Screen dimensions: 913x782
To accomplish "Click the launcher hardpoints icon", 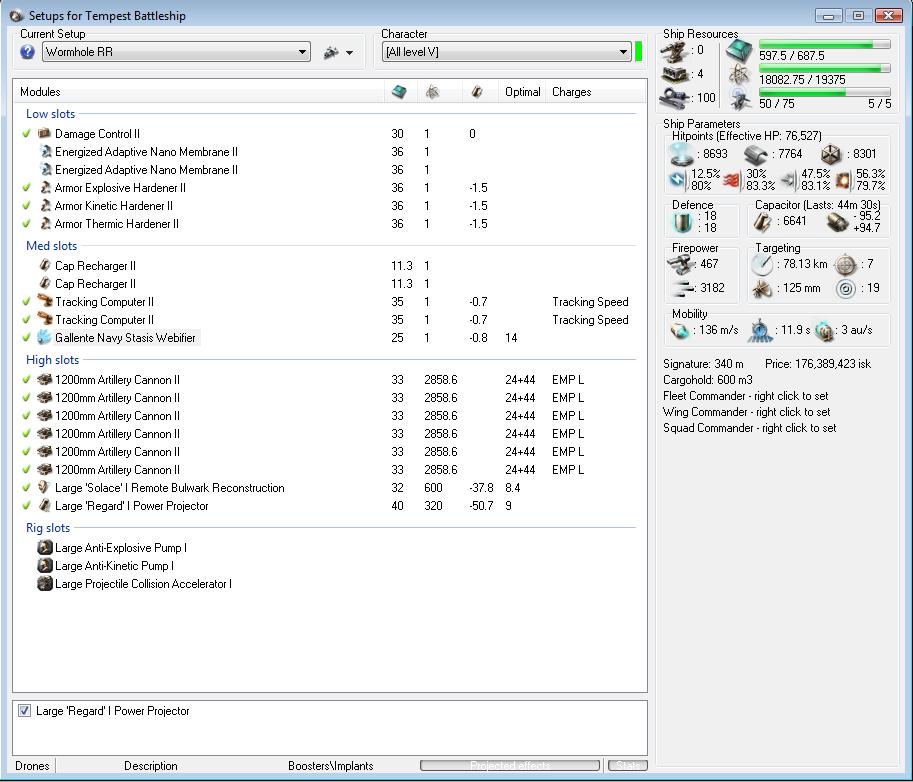I will pos(674,75).
